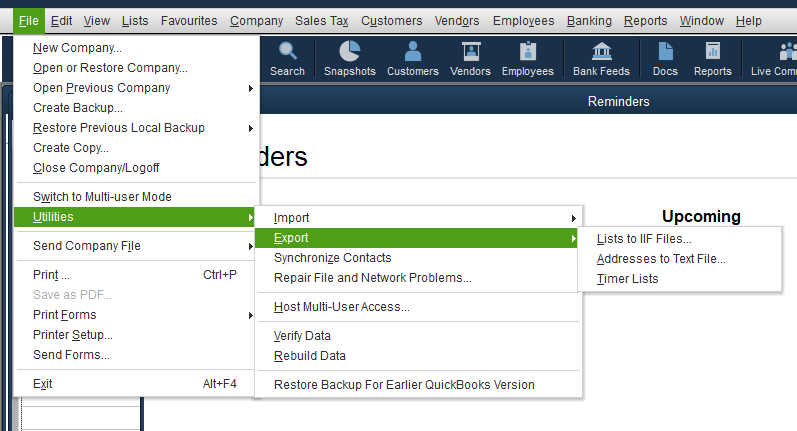
Task: Choose Addresses to Text File
Action: (661, 259)
